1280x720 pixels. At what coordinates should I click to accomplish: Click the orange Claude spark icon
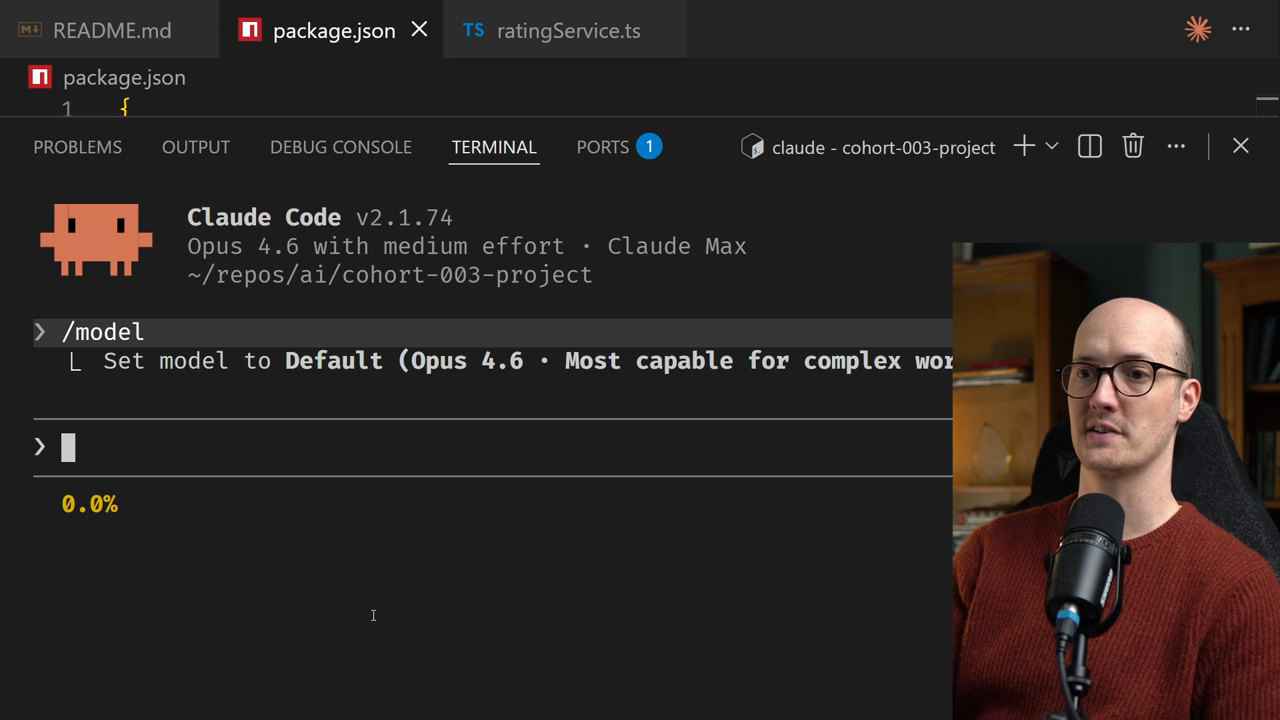(x=1198, y=29)
